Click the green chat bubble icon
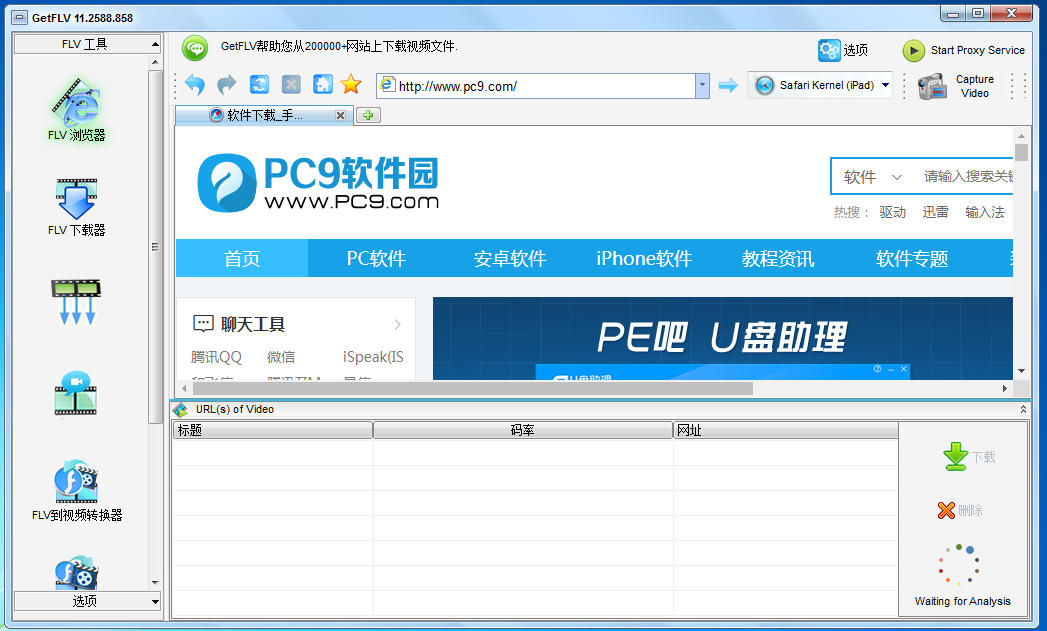Image resolution: width=1047 pixels, height=631 pixels. (x=195, y=48)
